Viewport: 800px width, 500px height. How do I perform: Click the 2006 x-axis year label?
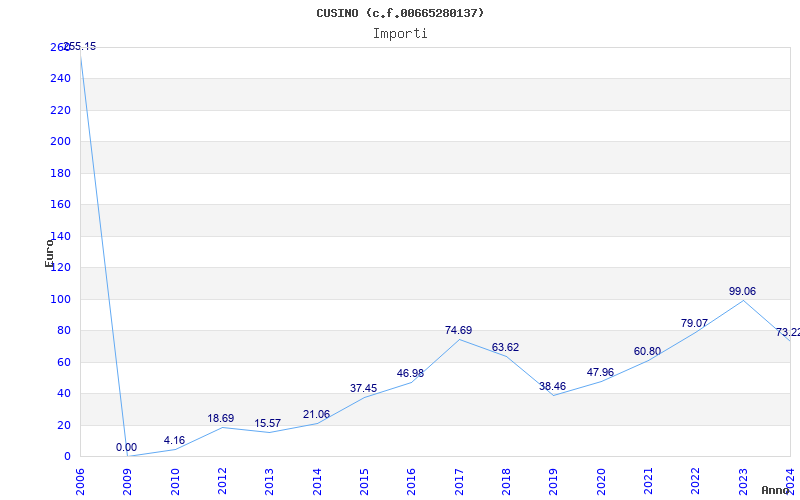[x=80, y=482]
